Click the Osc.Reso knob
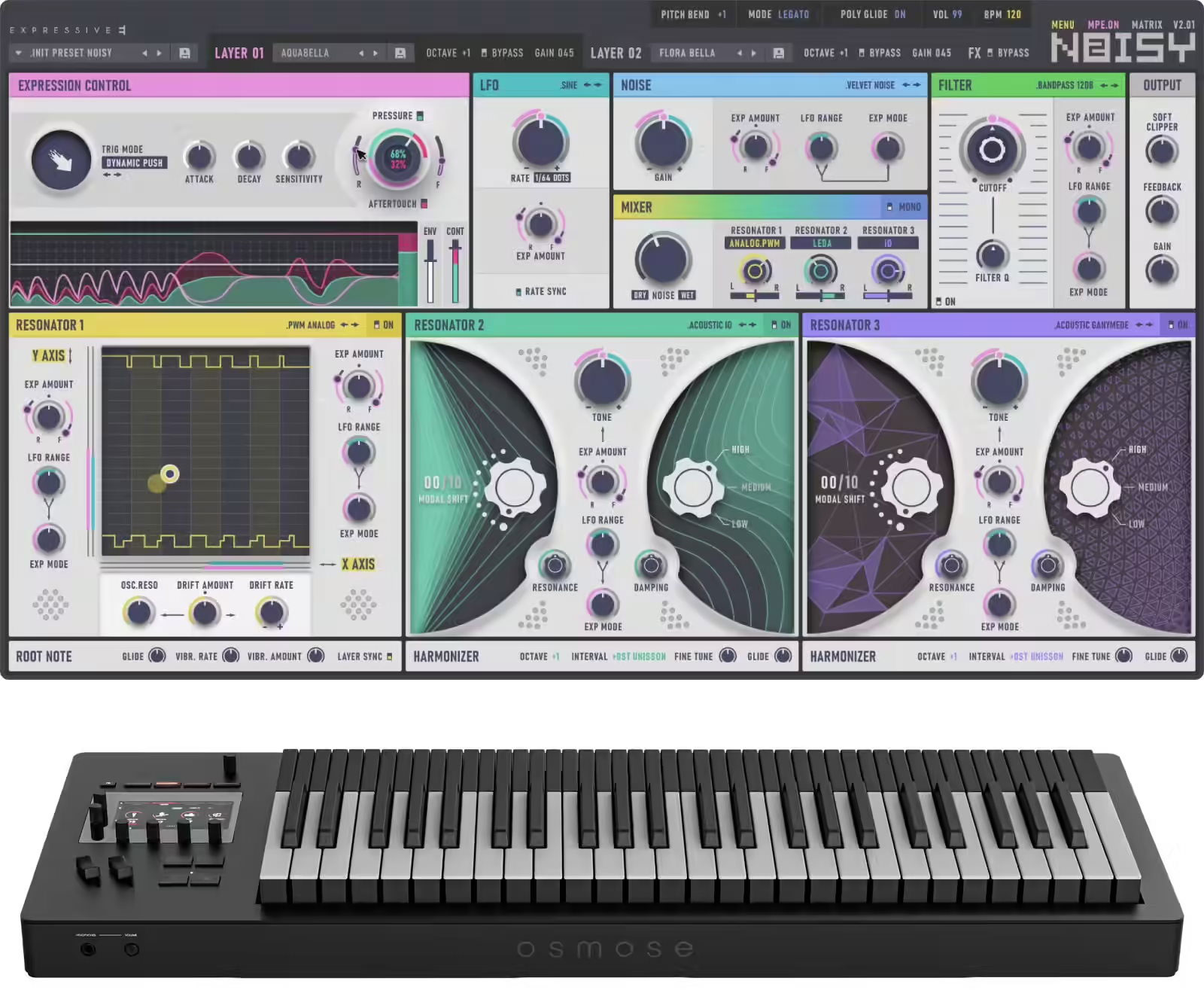Viewport: 1204px width, 990px height. tap(139, 611)
